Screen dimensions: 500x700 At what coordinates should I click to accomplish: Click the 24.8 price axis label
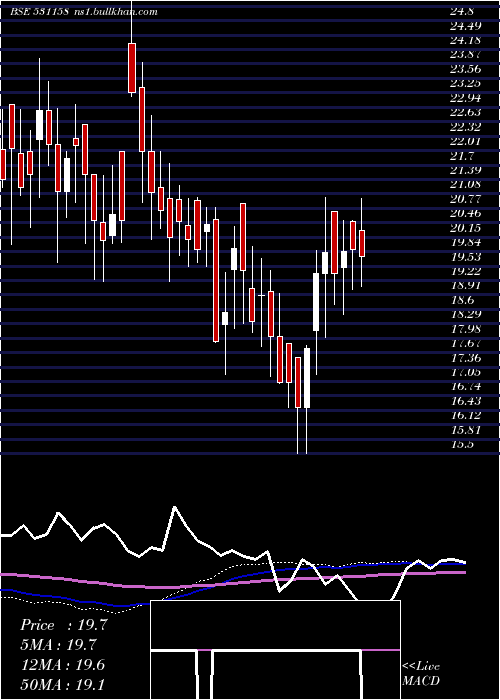pos(462,12)
